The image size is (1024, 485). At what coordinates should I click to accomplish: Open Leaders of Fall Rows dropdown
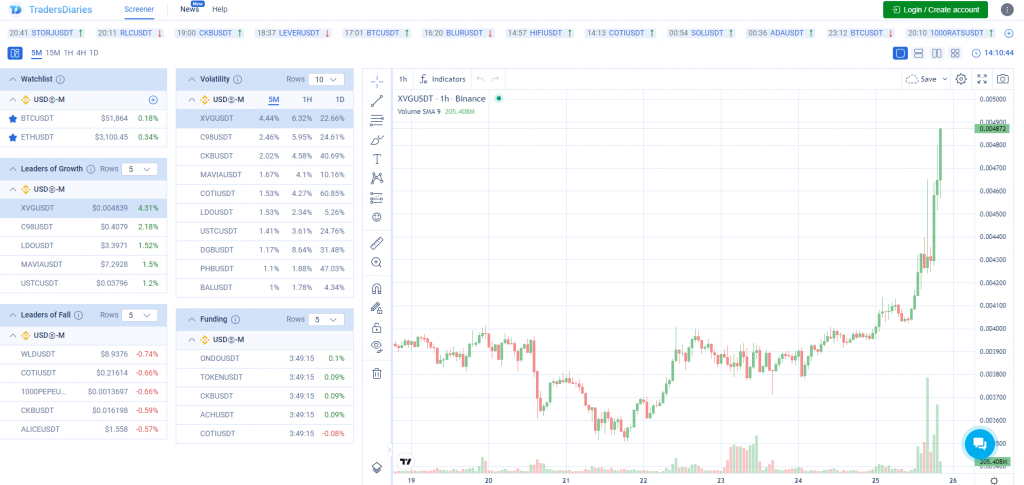(x=139, y=315)
